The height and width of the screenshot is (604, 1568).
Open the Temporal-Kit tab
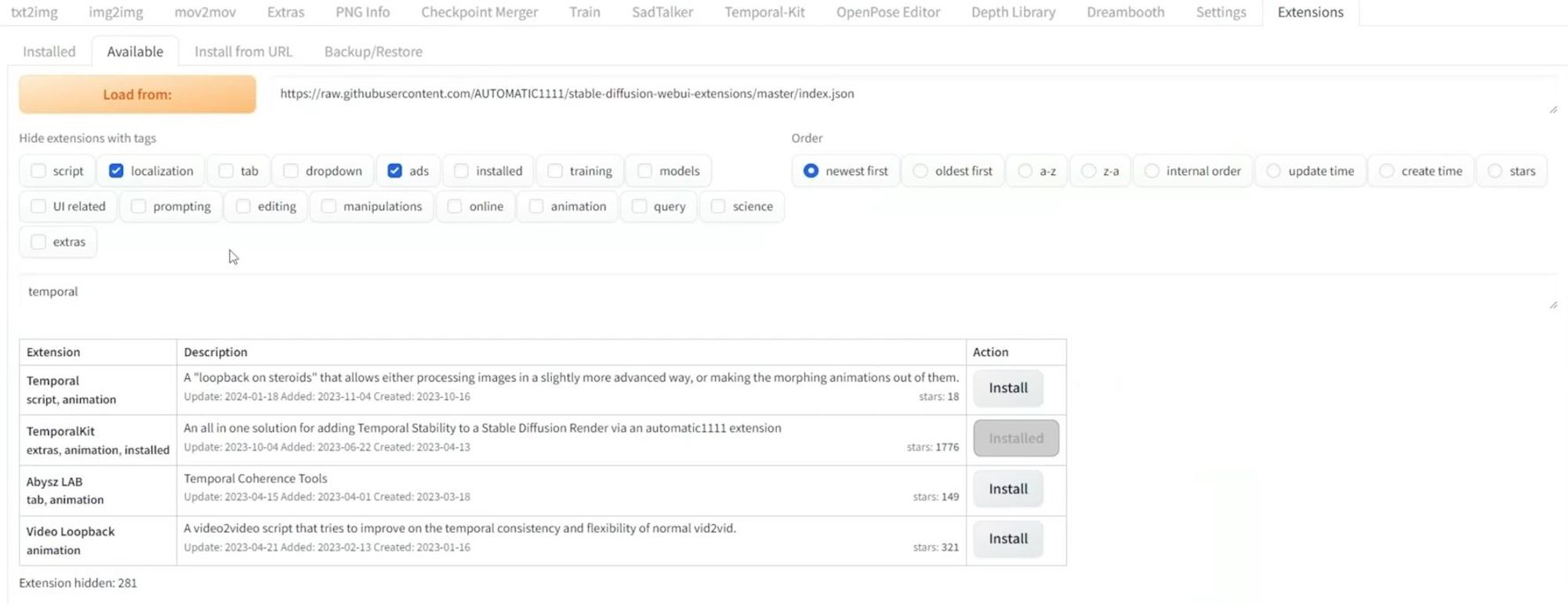pos(764,12)
